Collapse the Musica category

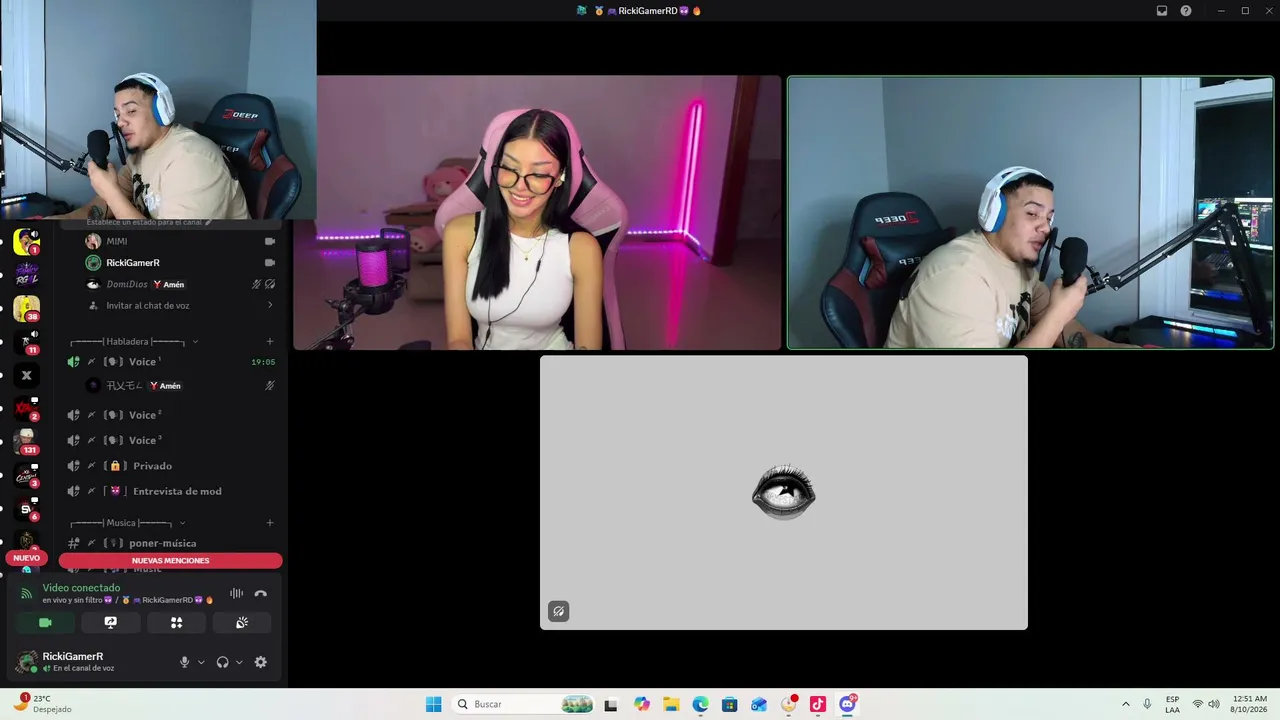point(127,523)
